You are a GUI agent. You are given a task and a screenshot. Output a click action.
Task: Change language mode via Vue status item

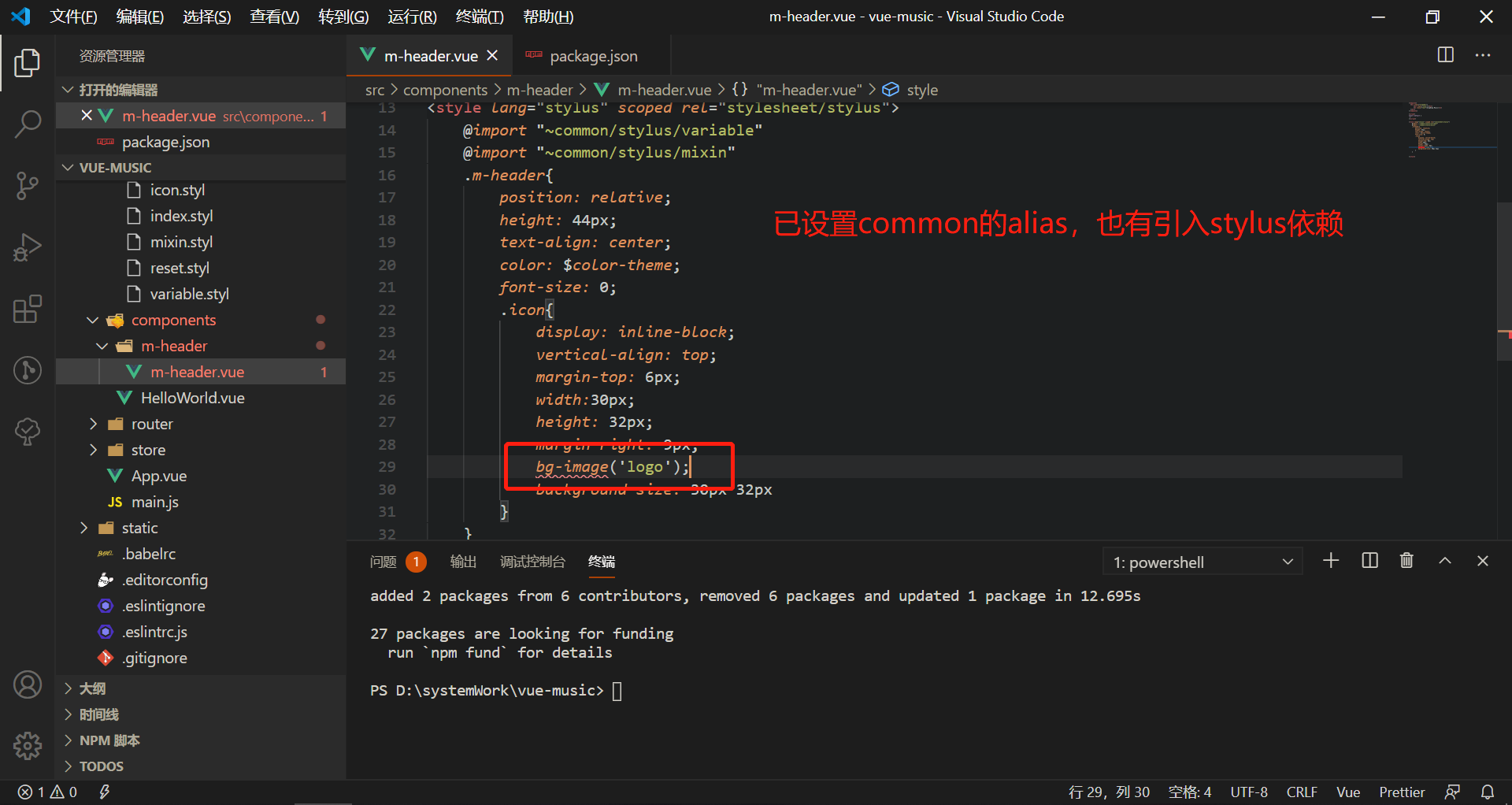[1348, 792]
